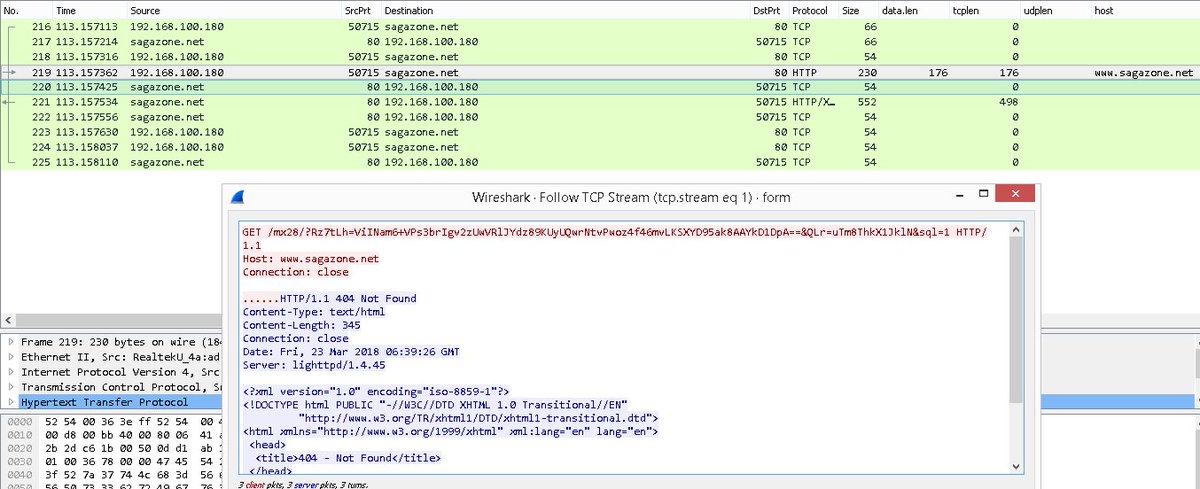Screen dimensions: 1200x489
Task: Select packet 223 in the list
Action: tap(600, 132)
